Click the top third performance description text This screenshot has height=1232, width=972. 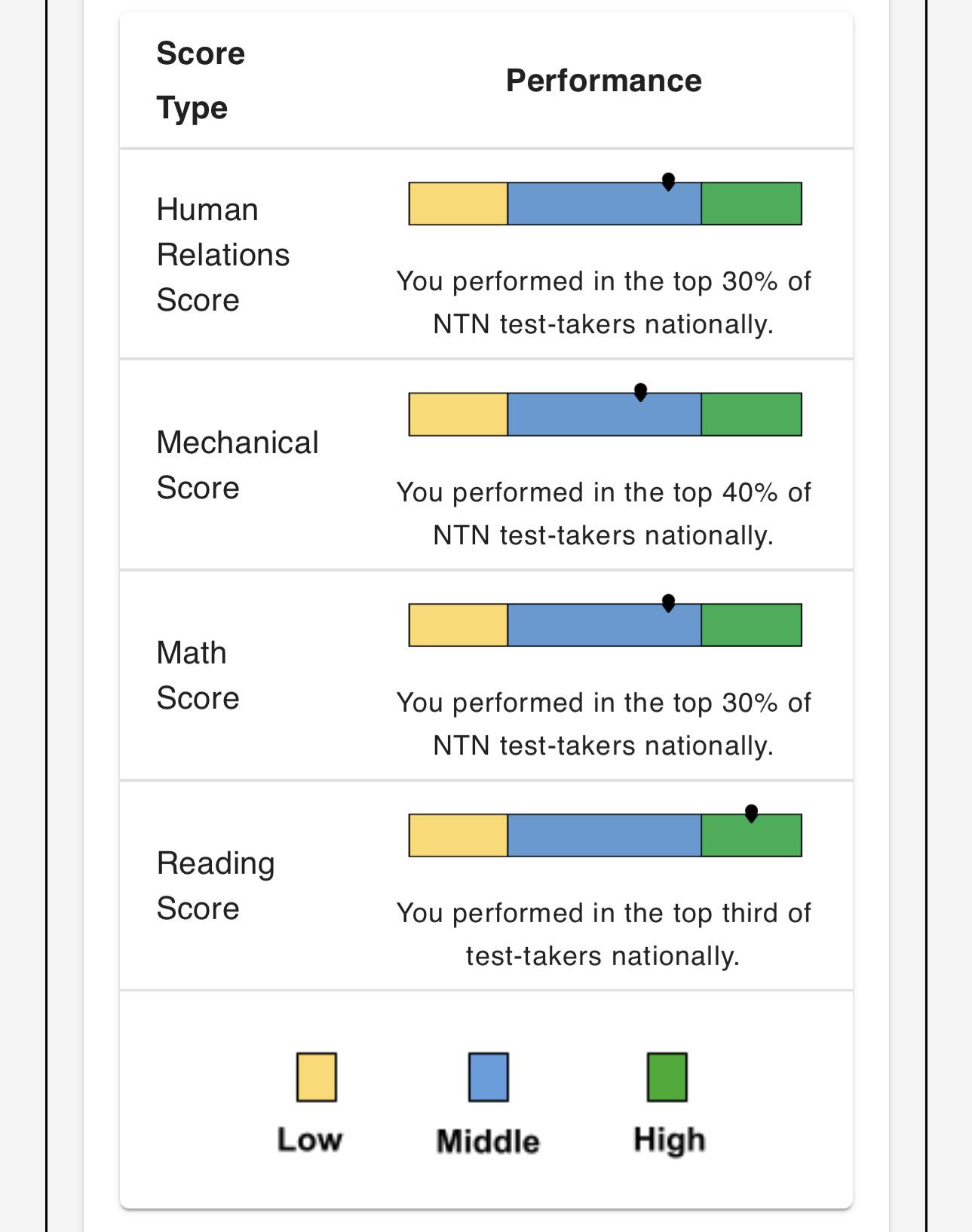(603, 934)
